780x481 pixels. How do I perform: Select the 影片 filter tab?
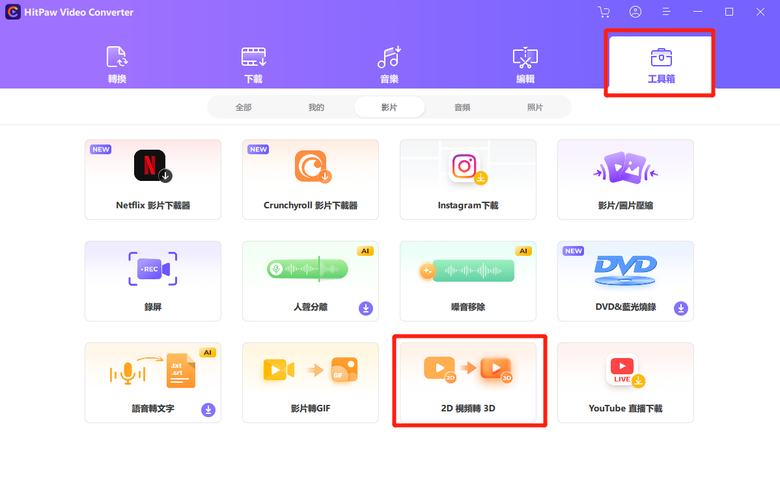coord(390,107)
